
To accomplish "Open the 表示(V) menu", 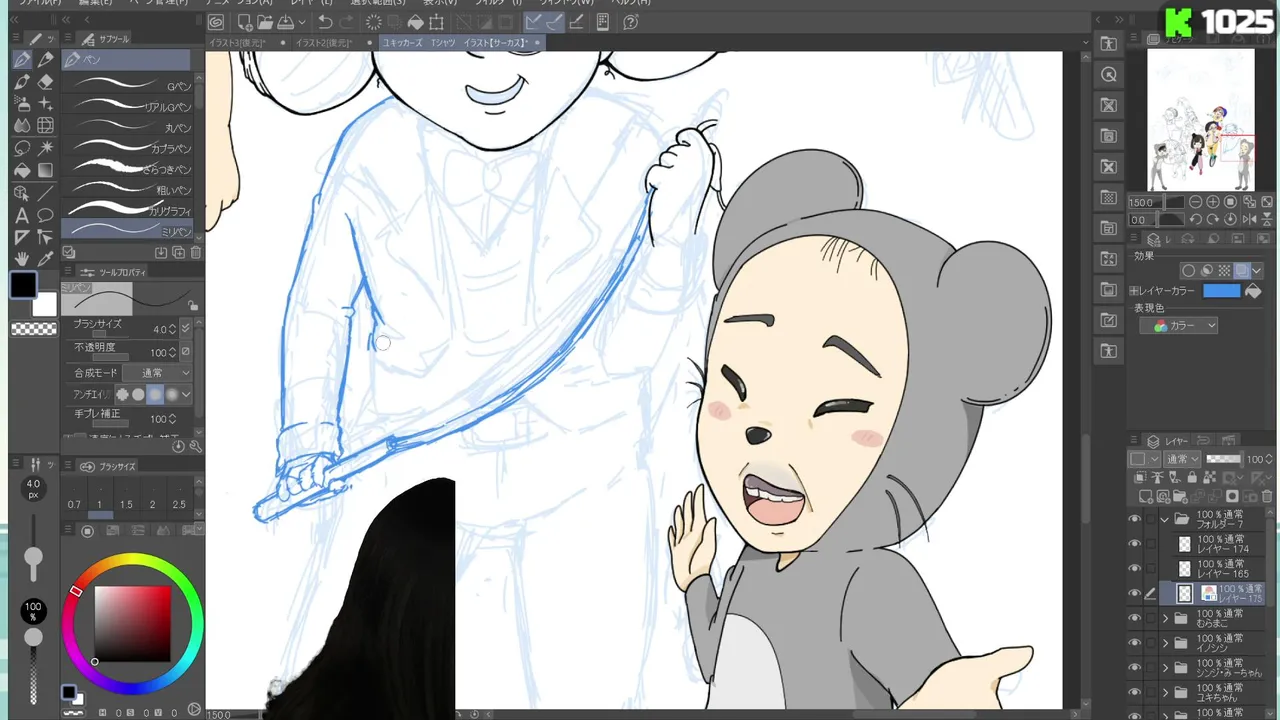I will (x=439, y=3).
